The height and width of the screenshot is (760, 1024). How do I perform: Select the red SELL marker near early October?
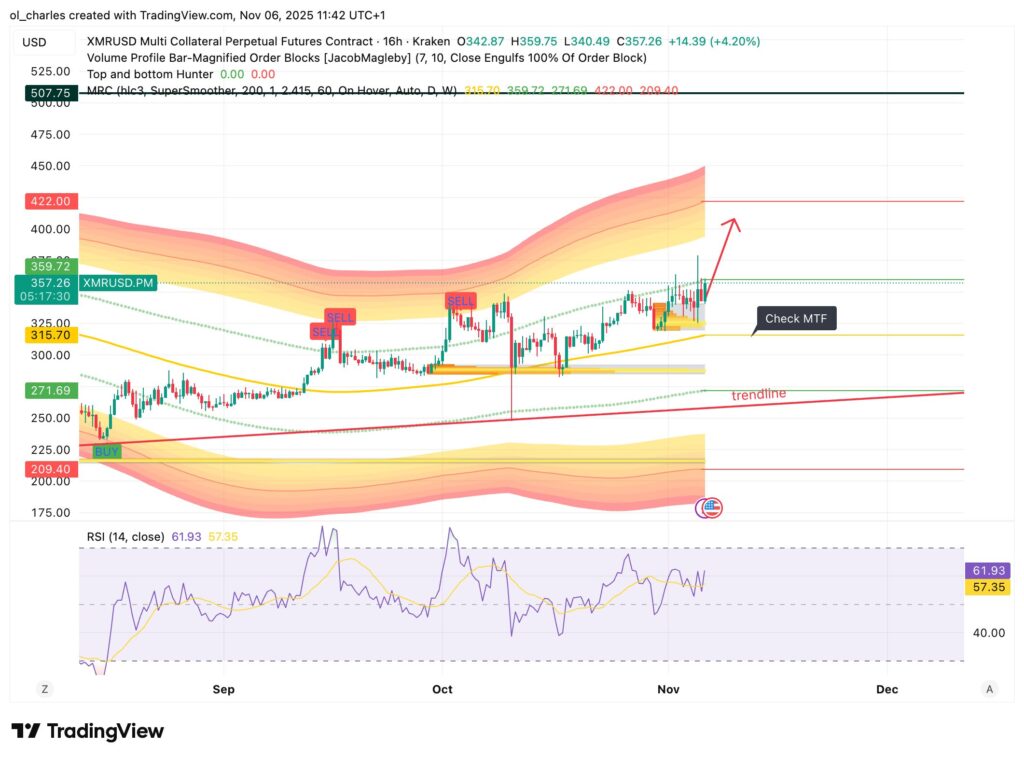point(460,298)
